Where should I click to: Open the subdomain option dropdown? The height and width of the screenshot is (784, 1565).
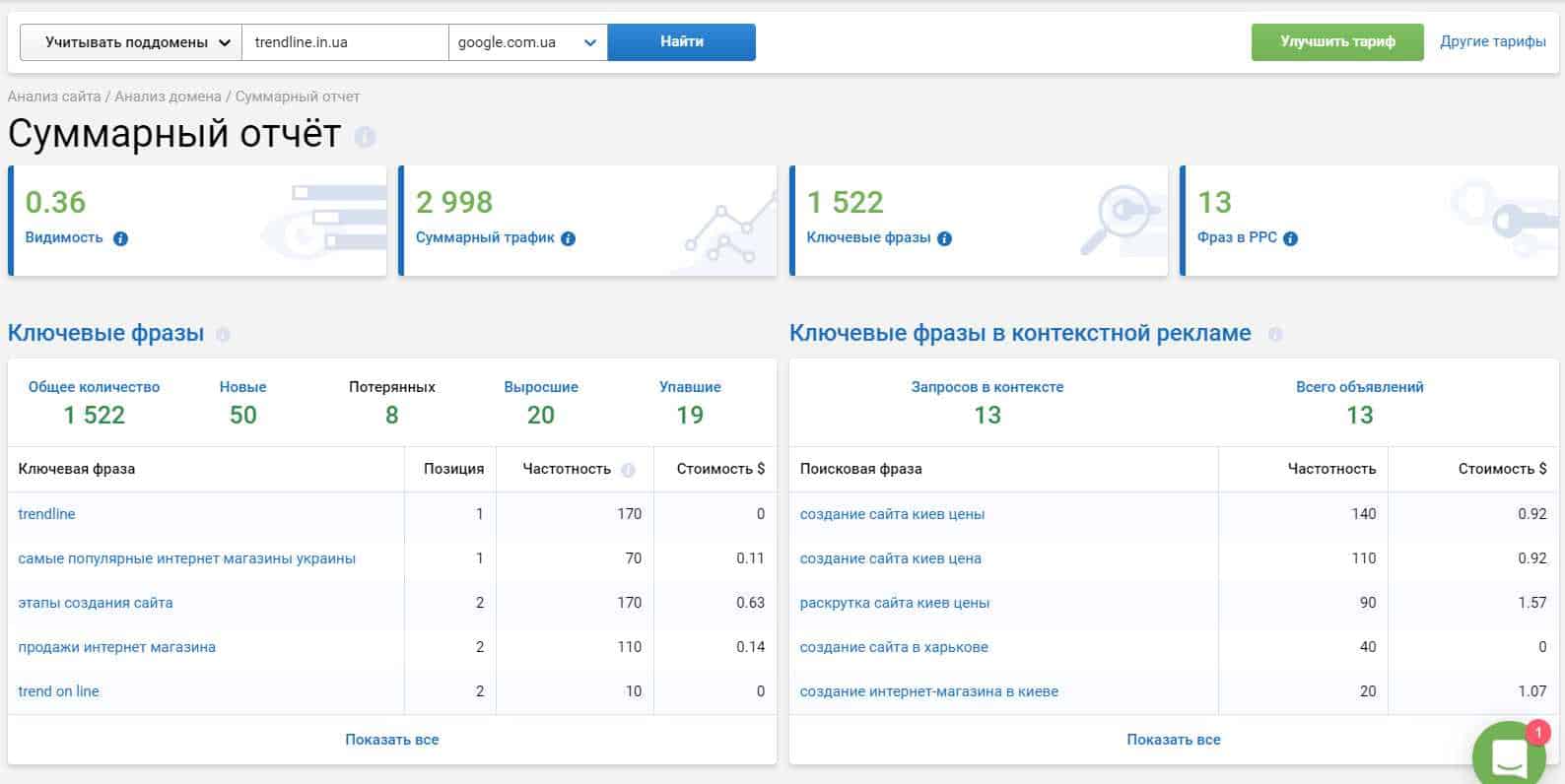click(130, 42)
